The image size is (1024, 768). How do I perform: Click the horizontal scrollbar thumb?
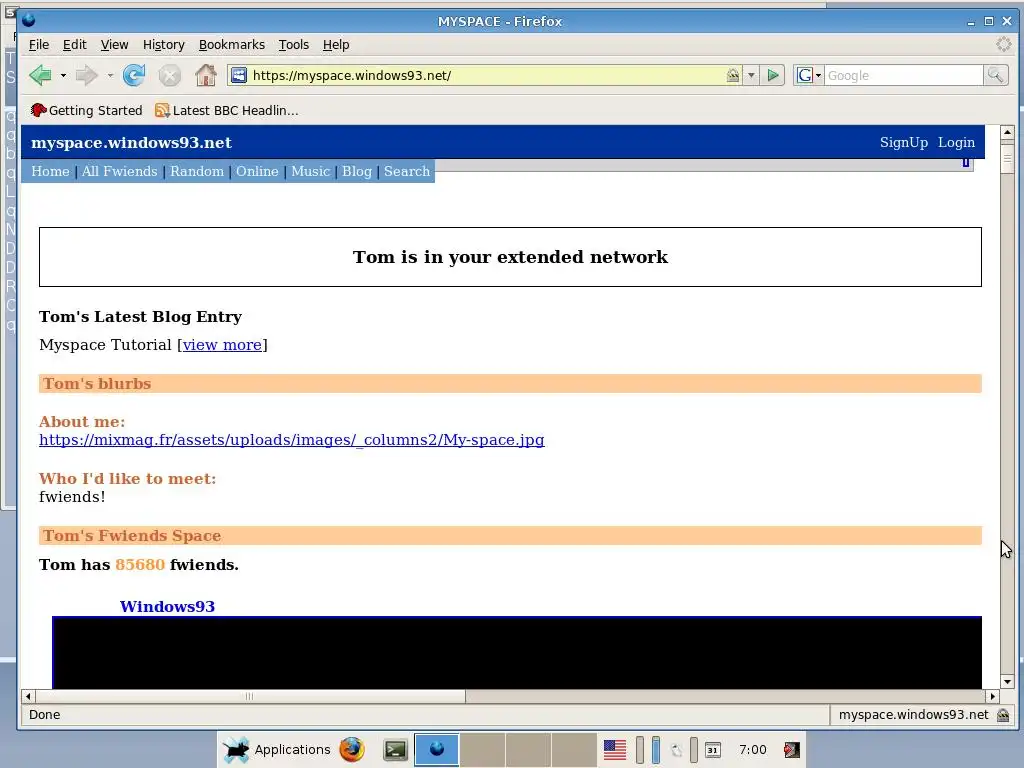(x=250, y=696)
